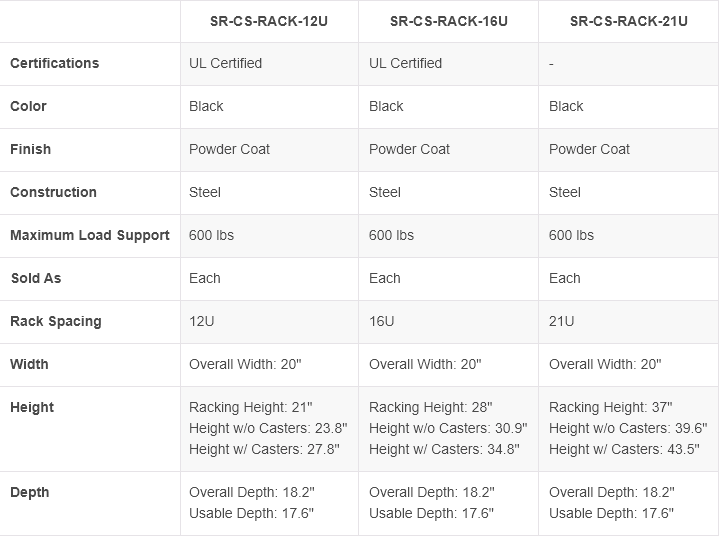Click Racking Height: 37" cell text
Image resolution: width=719 pixels, height=536 pixels.
pos(610,407)
